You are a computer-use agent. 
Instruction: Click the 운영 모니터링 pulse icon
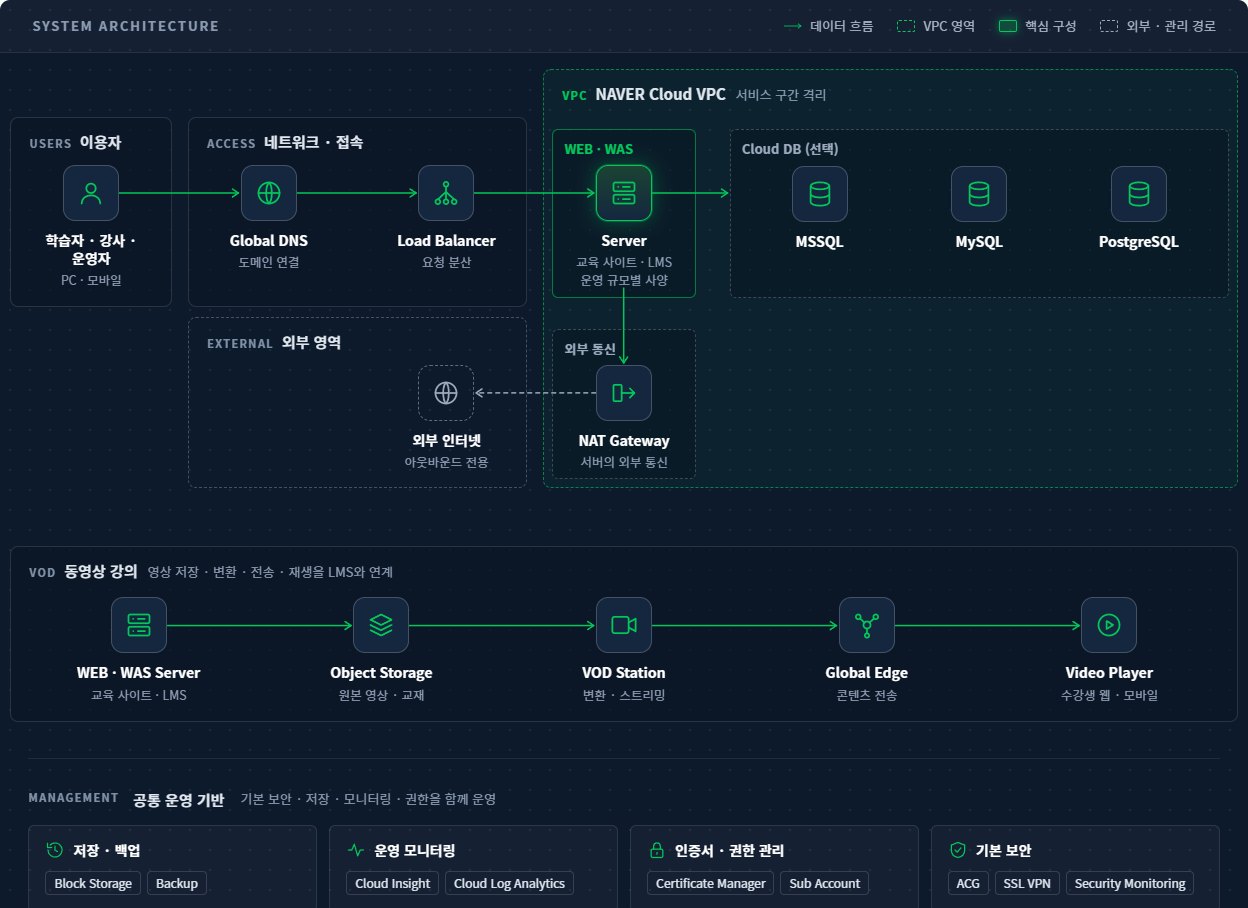pyautogui.click(x=356, y=851)
